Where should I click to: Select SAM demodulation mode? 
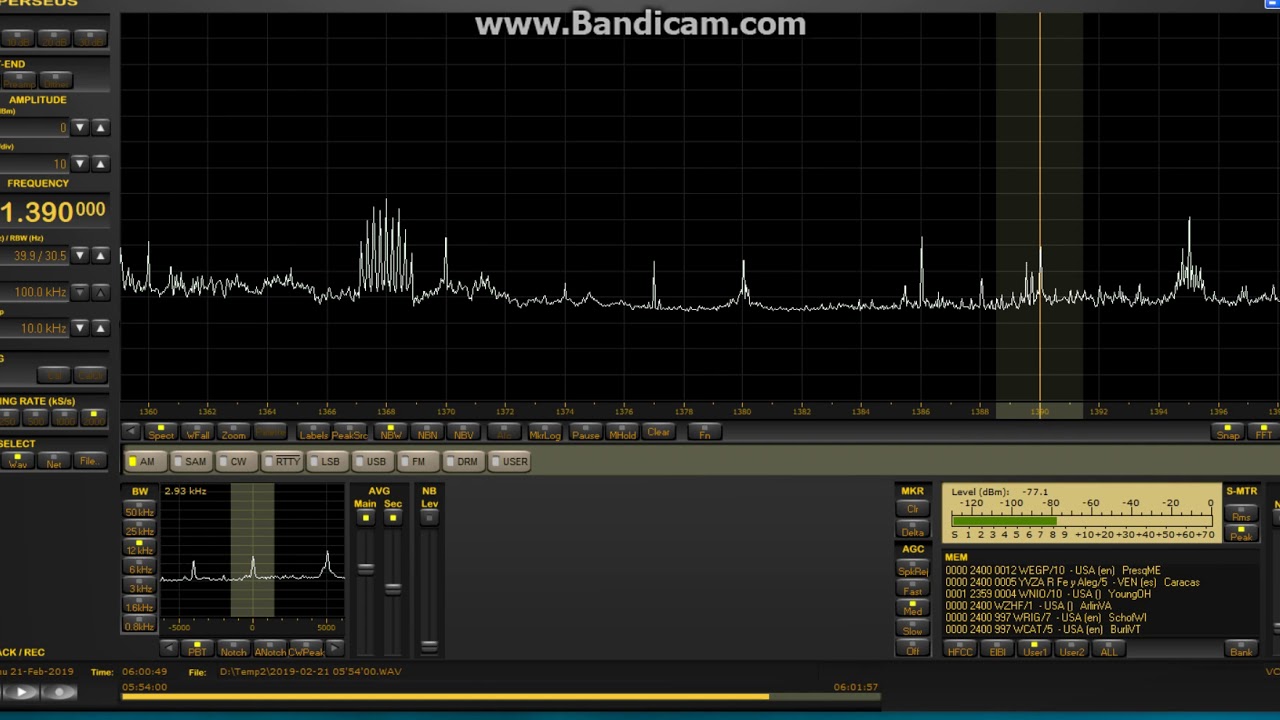pos(189,461)
